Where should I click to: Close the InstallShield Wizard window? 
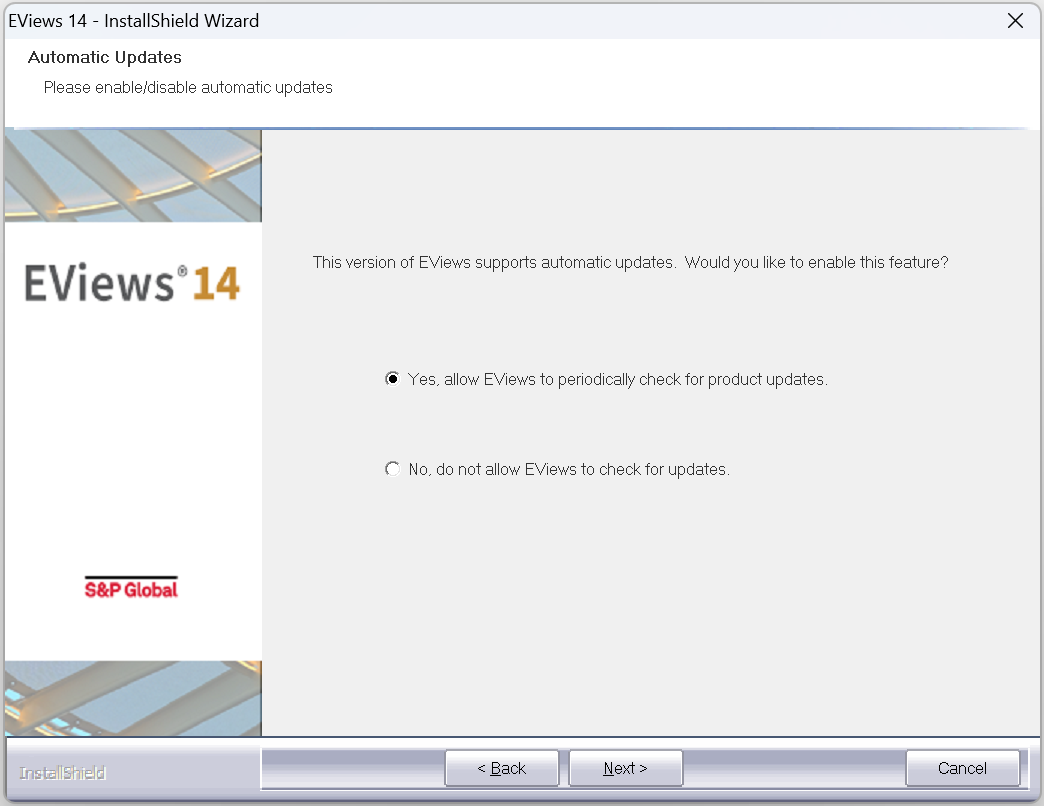[x=1015, y=21]
